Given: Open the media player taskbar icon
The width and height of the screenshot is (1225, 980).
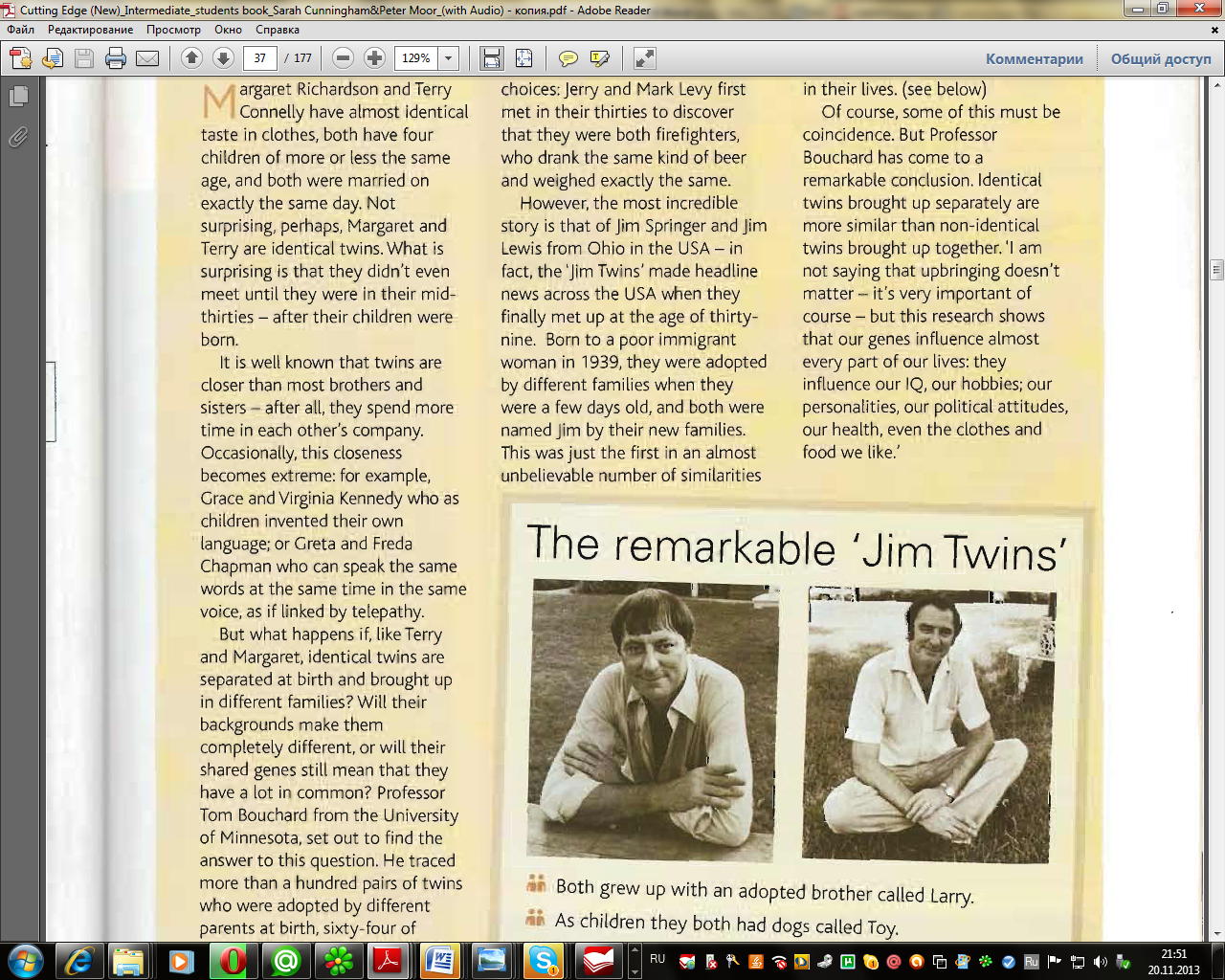Looking at the screenshot, I should [181, 961].
